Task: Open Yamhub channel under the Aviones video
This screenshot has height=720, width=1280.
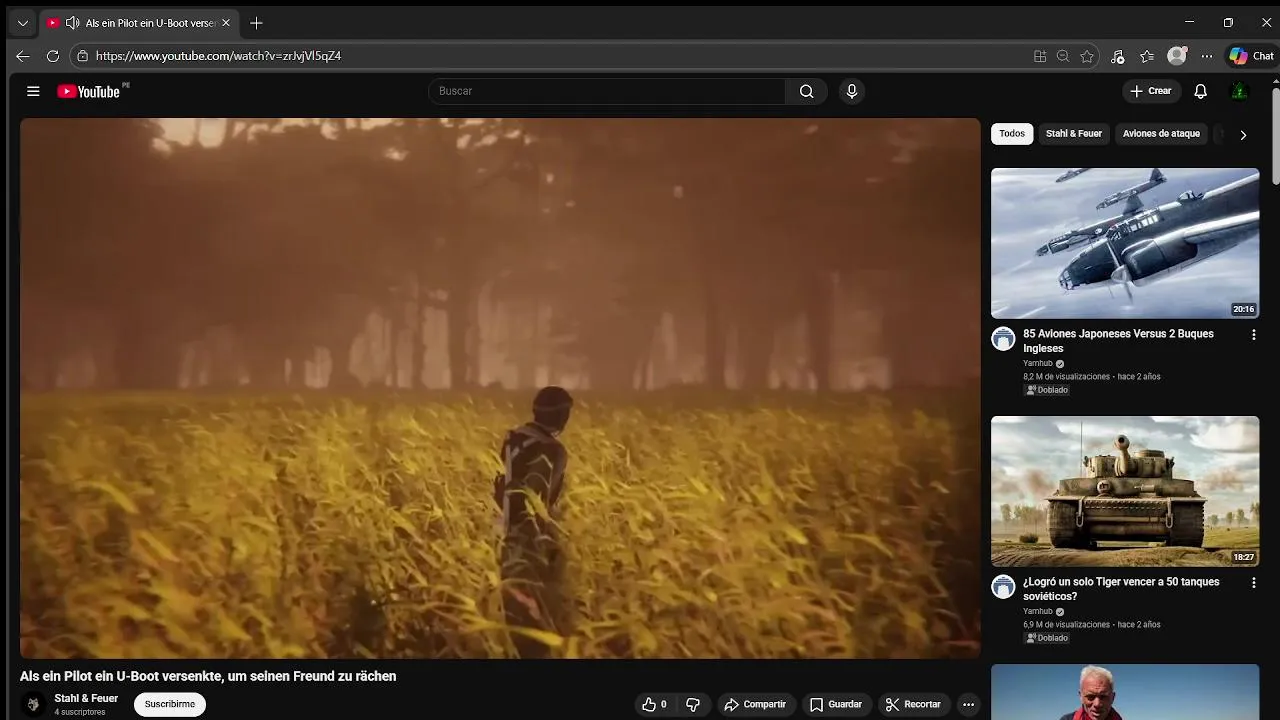Action: coord(1038,364)
